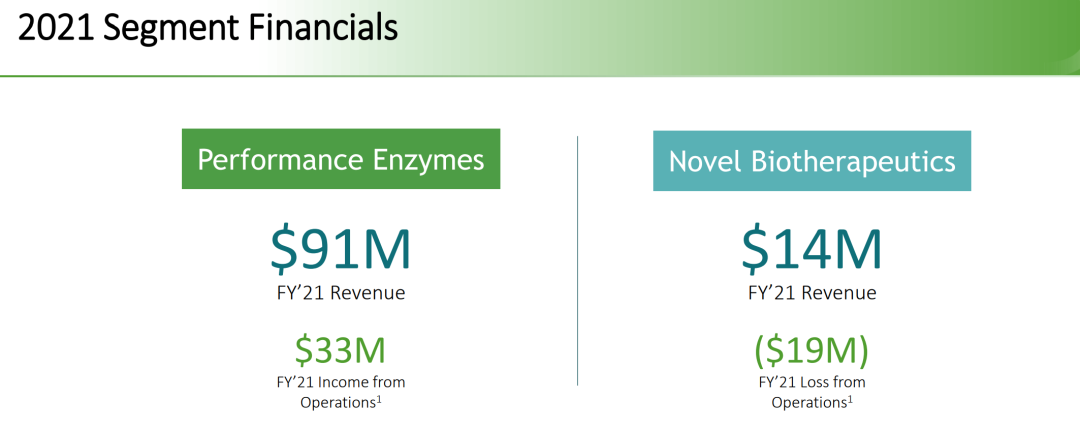Select the ($19M) loss figure
This screenshot has width=1080, height=430.
pyautogui.click(x=811, y=350)
